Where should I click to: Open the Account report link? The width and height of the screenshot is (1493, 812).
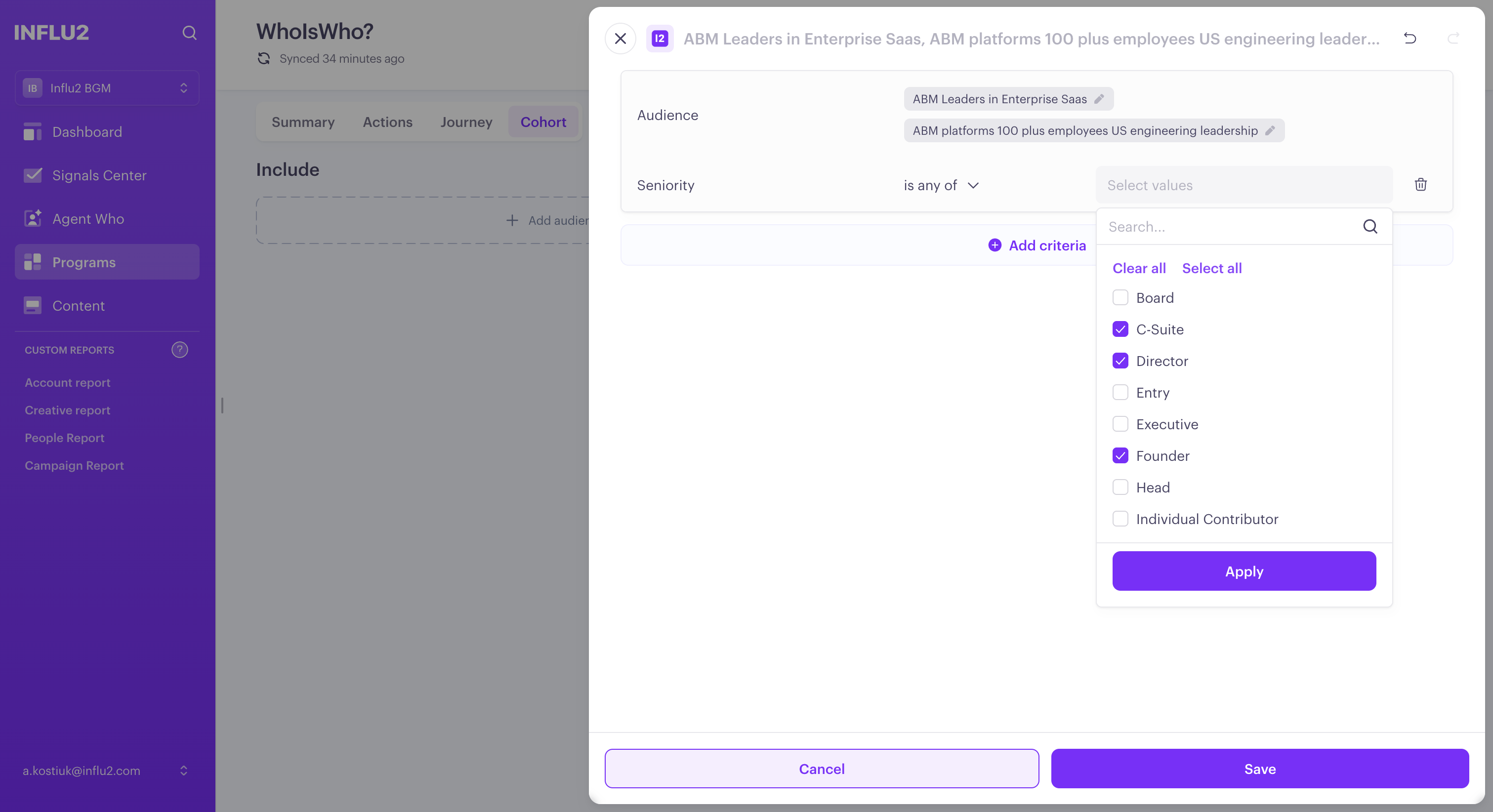[x=67, y=382]
